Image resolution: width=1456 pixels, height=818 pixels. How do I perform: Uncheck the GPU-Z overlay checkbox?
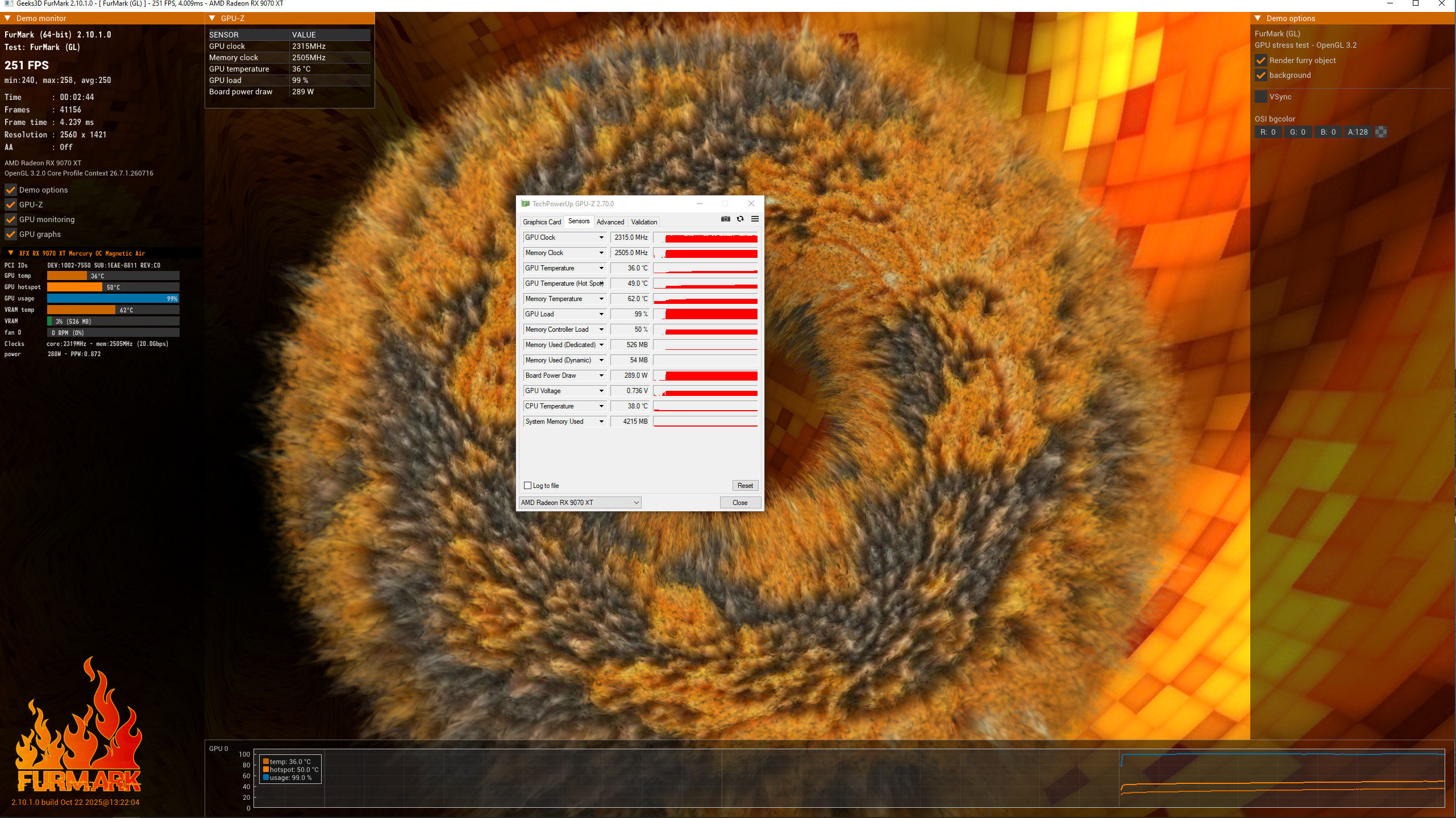click(10, 204)
